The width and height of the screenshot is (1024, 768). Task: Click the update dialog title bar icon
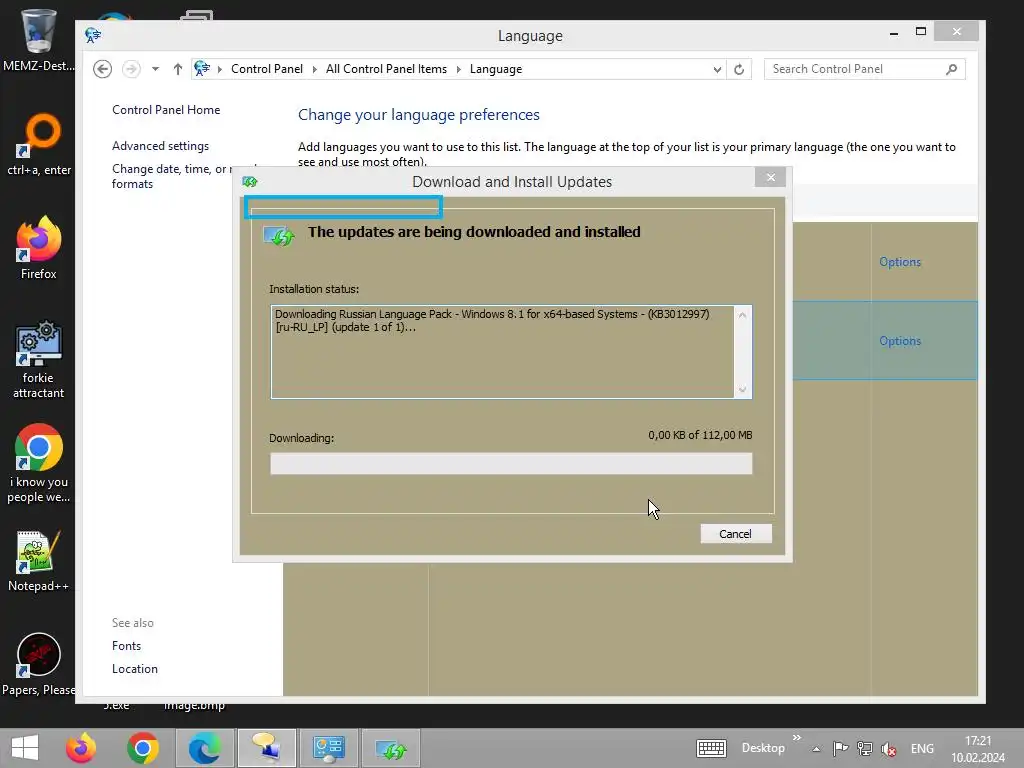pos(249,182)
